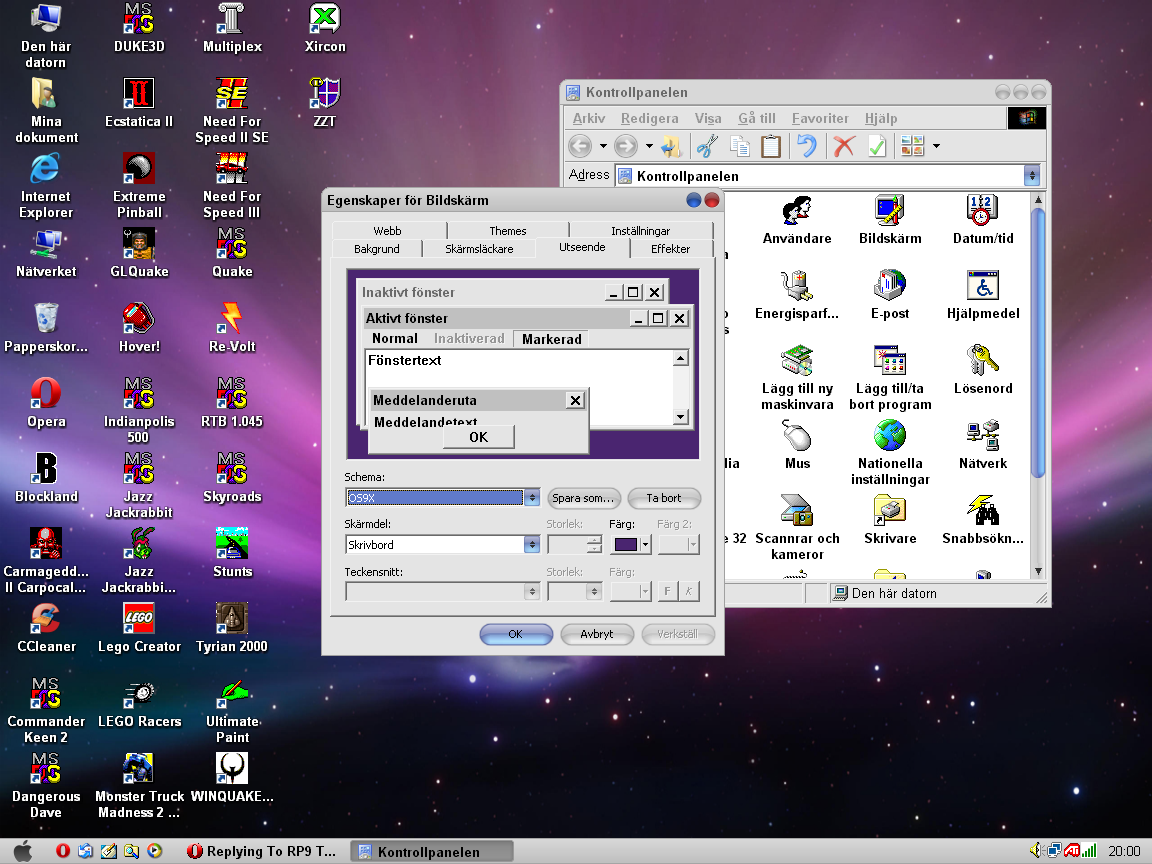This screenshot has height=864, width=1152.
Task: Open the Adress bar dropdown
Action: (x=1031, y=174)
